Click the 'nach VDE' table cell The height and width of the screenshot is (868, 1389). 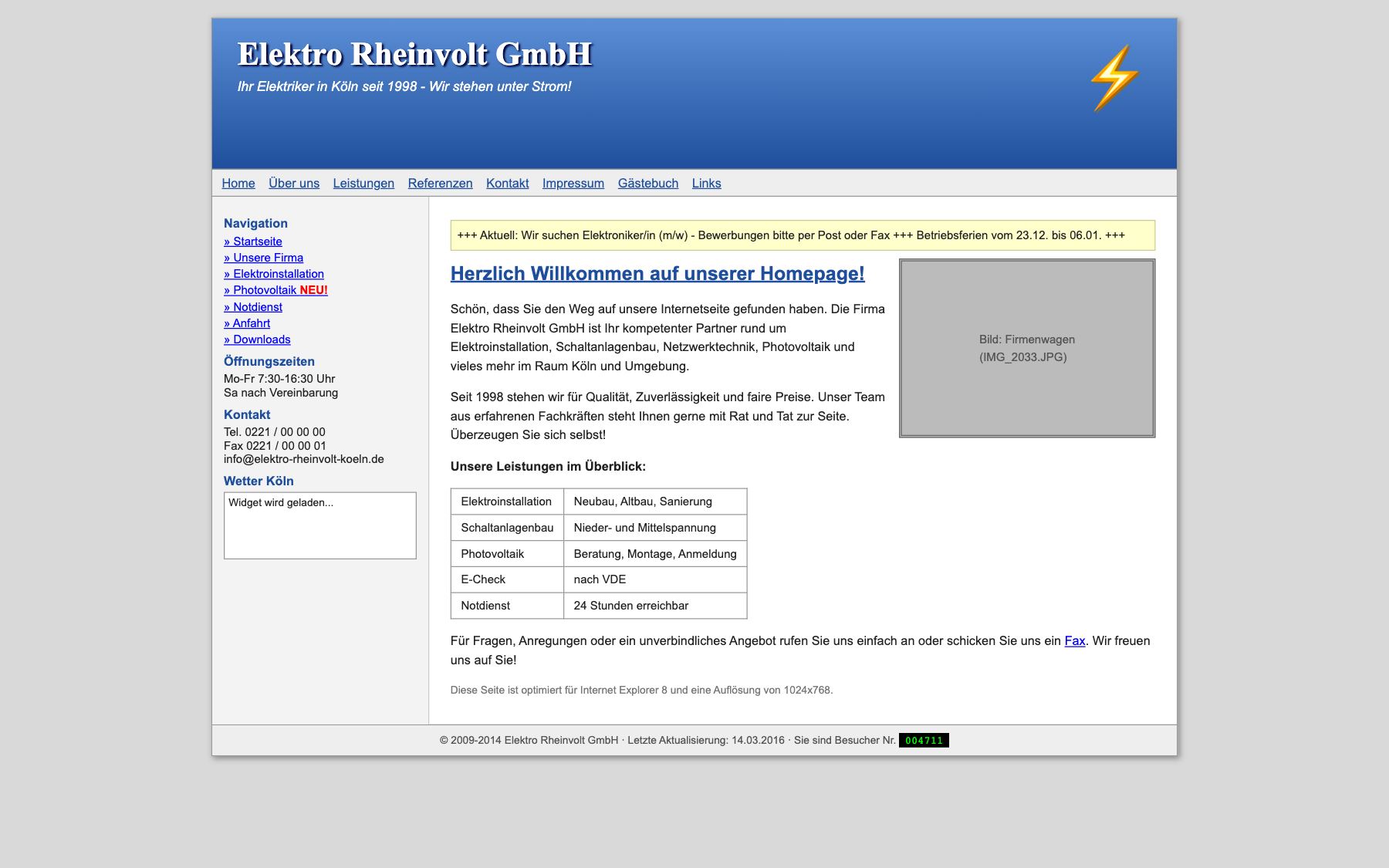point(655,579)
